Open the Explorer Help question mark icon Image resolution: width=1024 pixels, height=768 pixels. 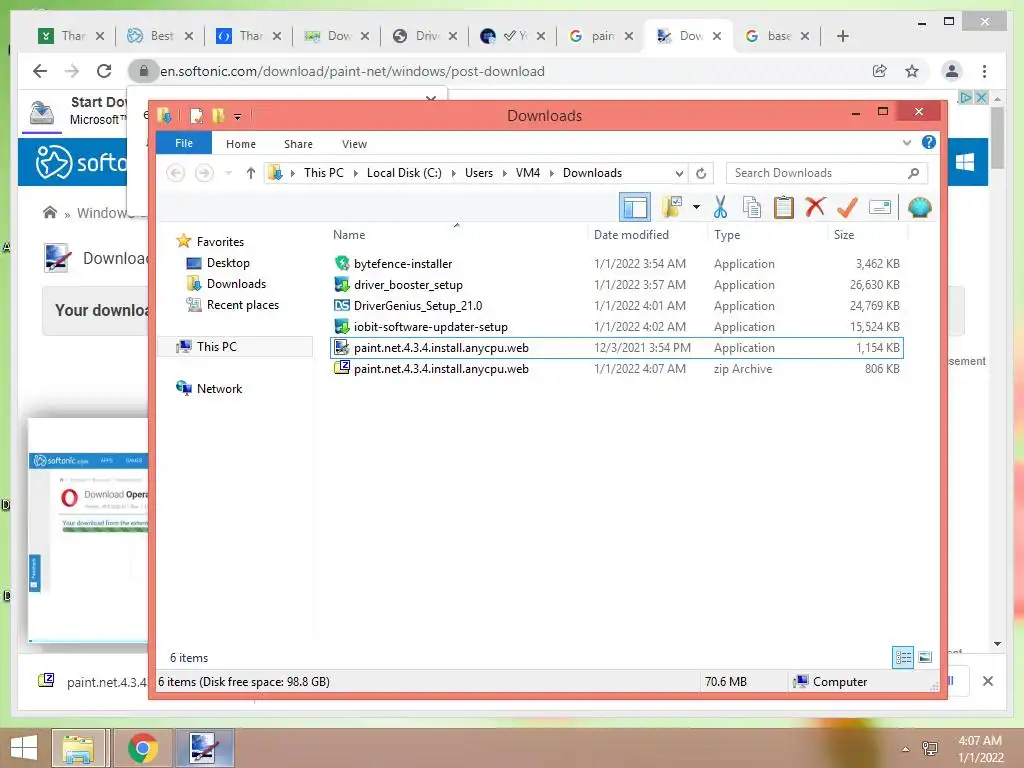tap(928, 142)
